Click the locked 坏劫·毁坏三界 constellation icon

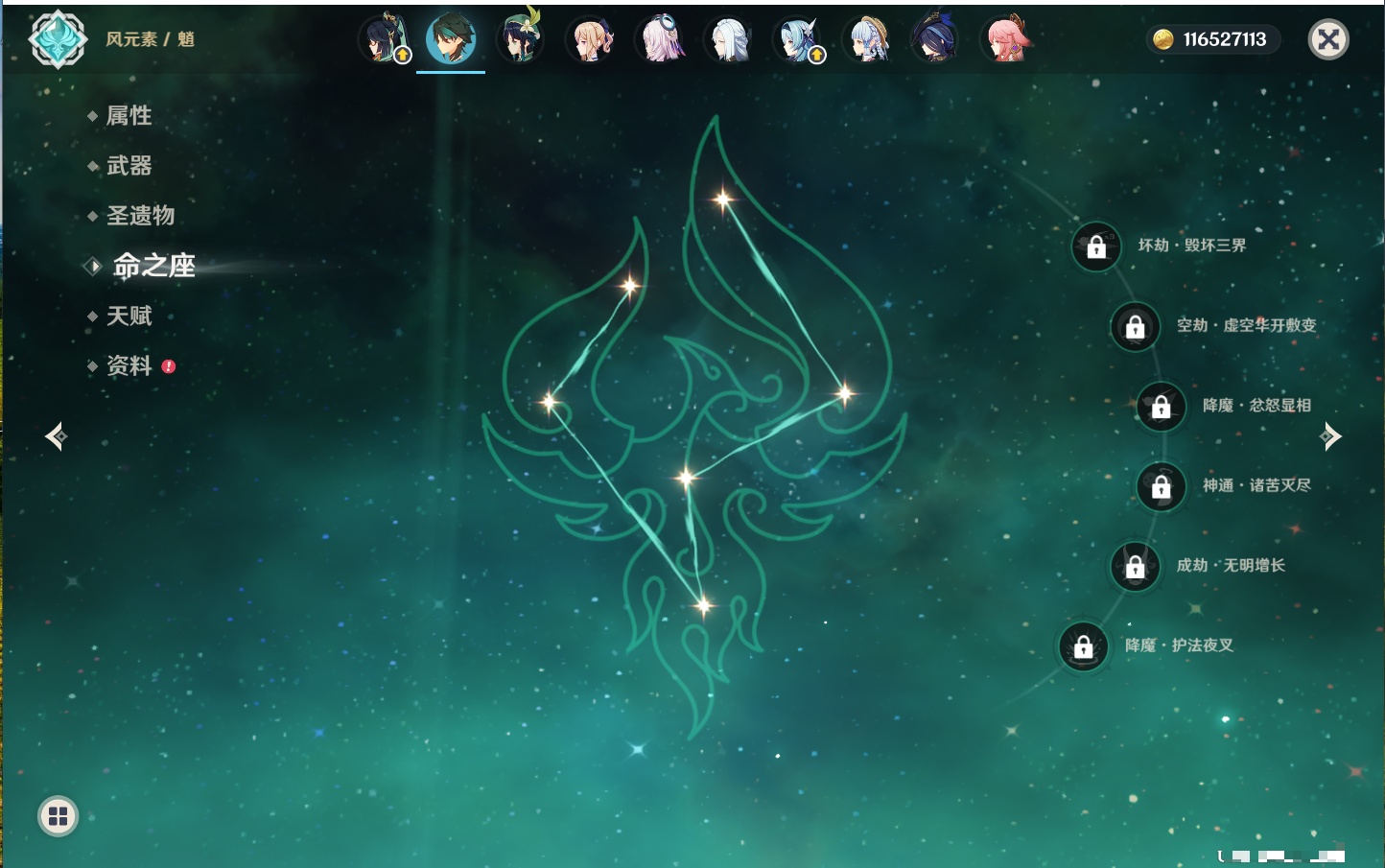point(1096,246)
